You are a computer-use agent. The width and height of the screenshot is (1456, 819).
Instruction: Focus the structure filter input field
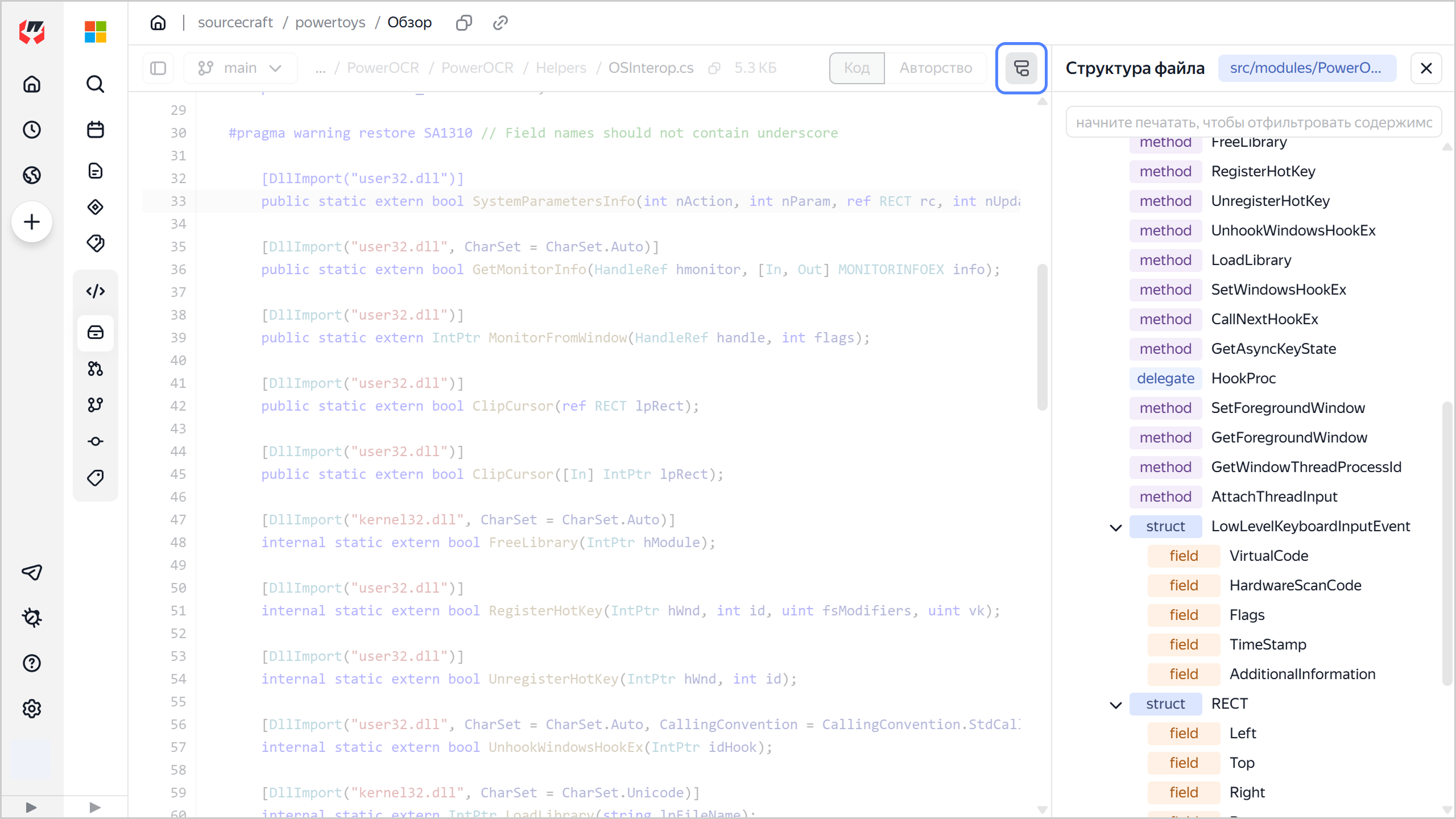(1254, 122)
